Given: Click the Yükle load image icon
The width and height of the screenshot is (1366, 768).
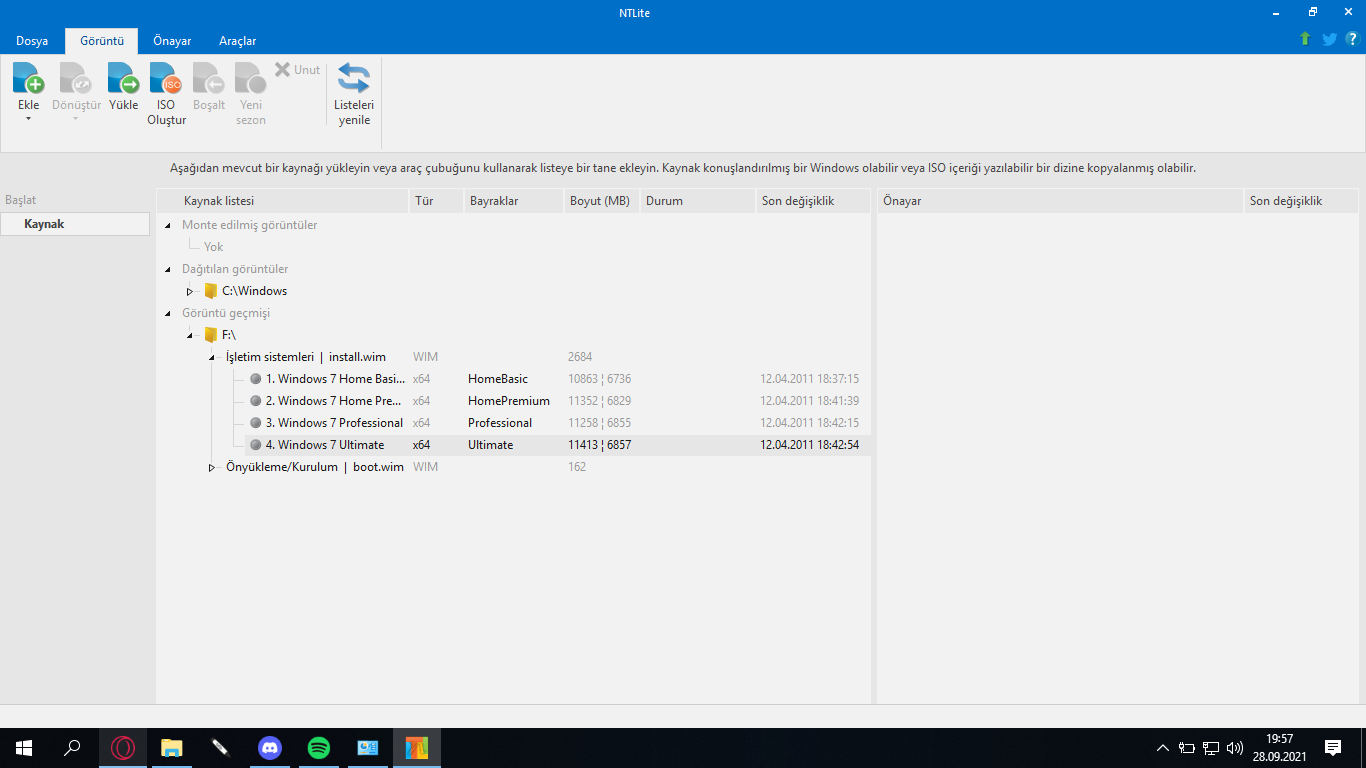Looking at the screenshot, I should pos(123,78).
